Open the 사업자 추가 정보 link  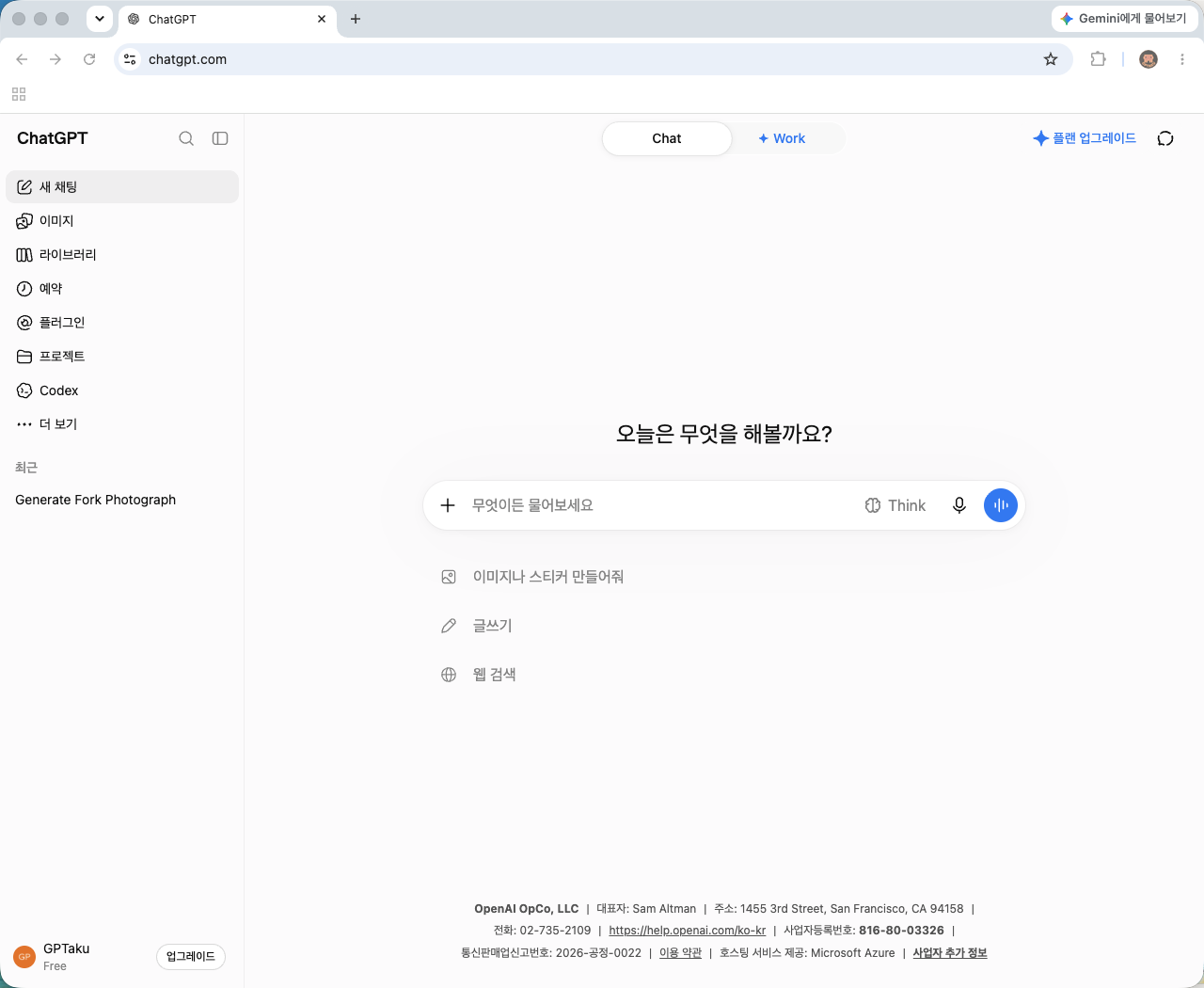point(950,953)
